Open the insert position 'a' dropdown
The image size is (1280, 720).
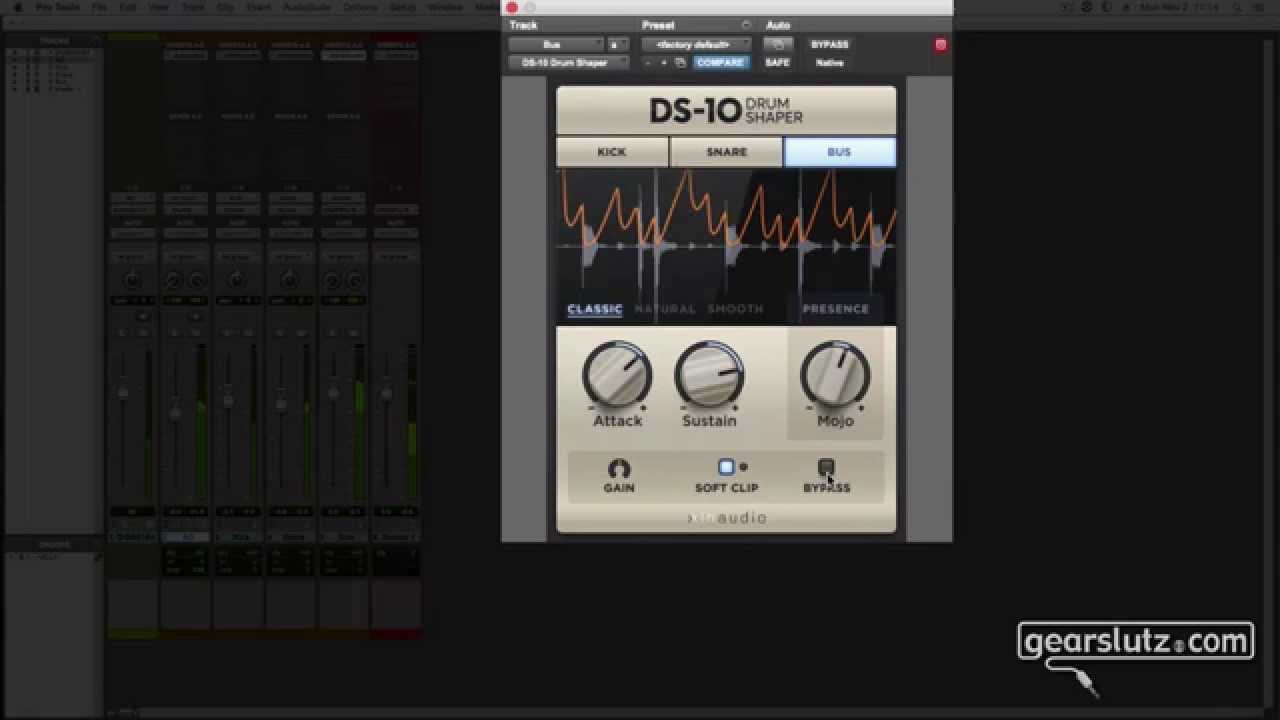point(618,45)
